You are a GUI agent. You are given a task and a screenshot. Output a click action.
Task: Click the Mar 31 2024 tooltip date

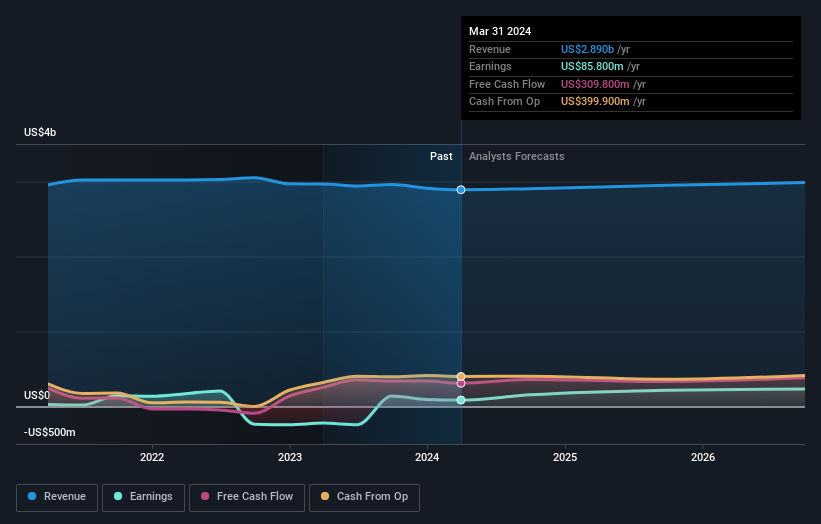(x=498, y=31)
